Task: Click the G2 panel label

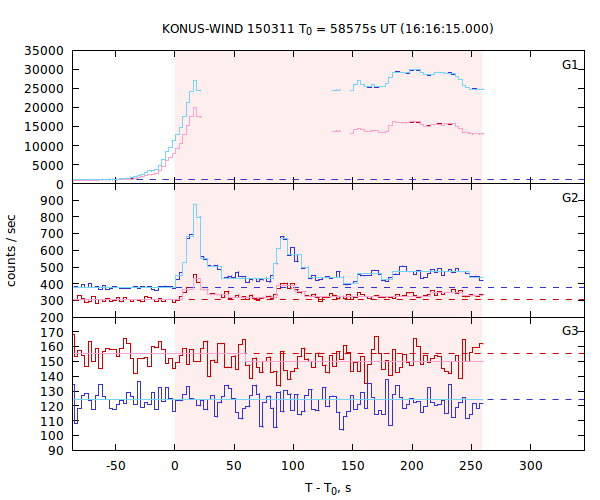Action: (x=569, y=198)
